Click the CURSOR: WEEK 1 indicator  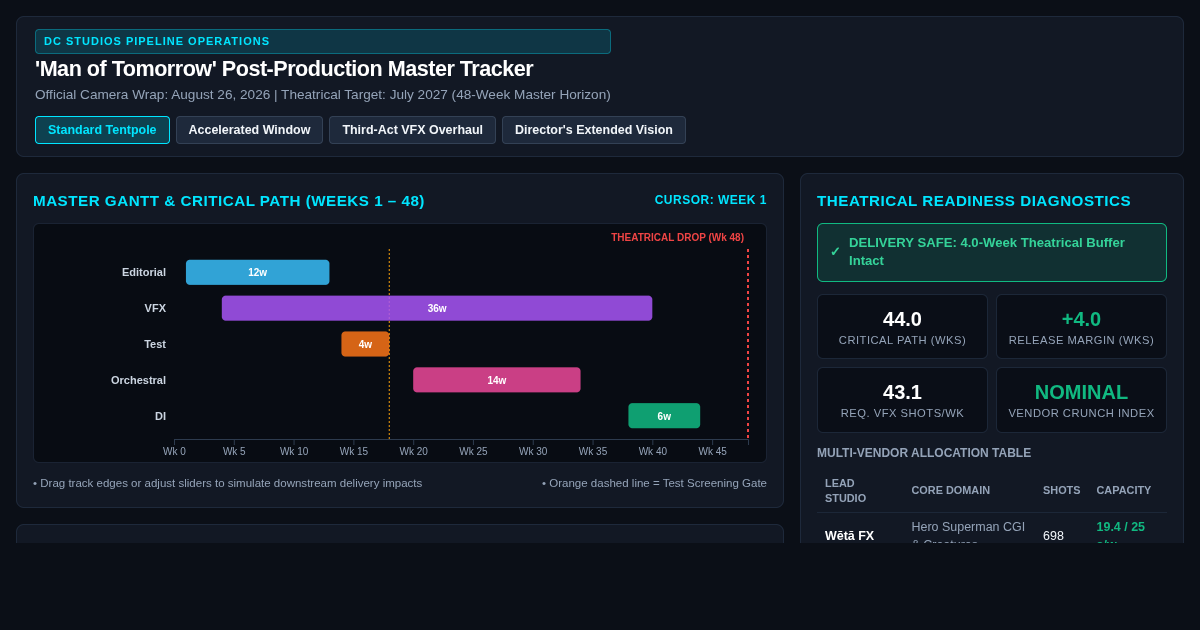711,200
